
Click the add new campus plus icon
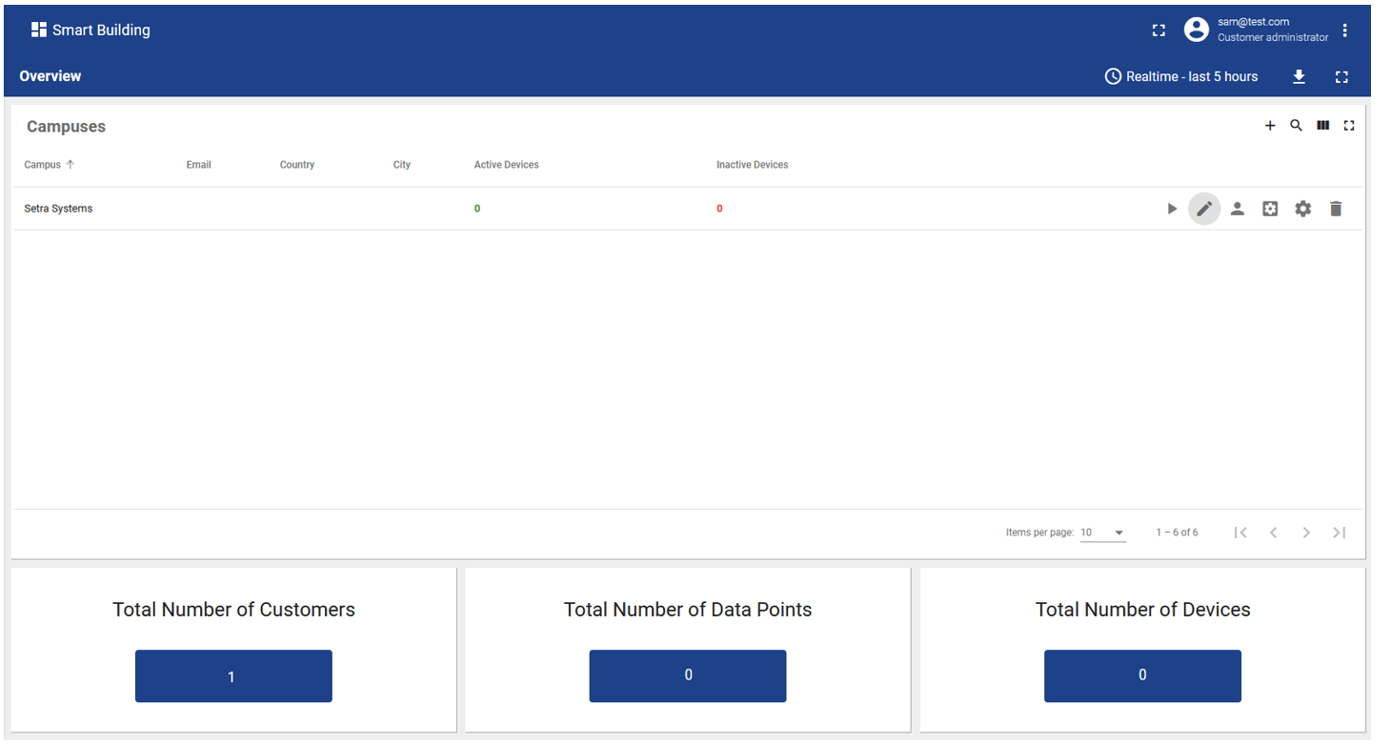(x=1270, y=125)
